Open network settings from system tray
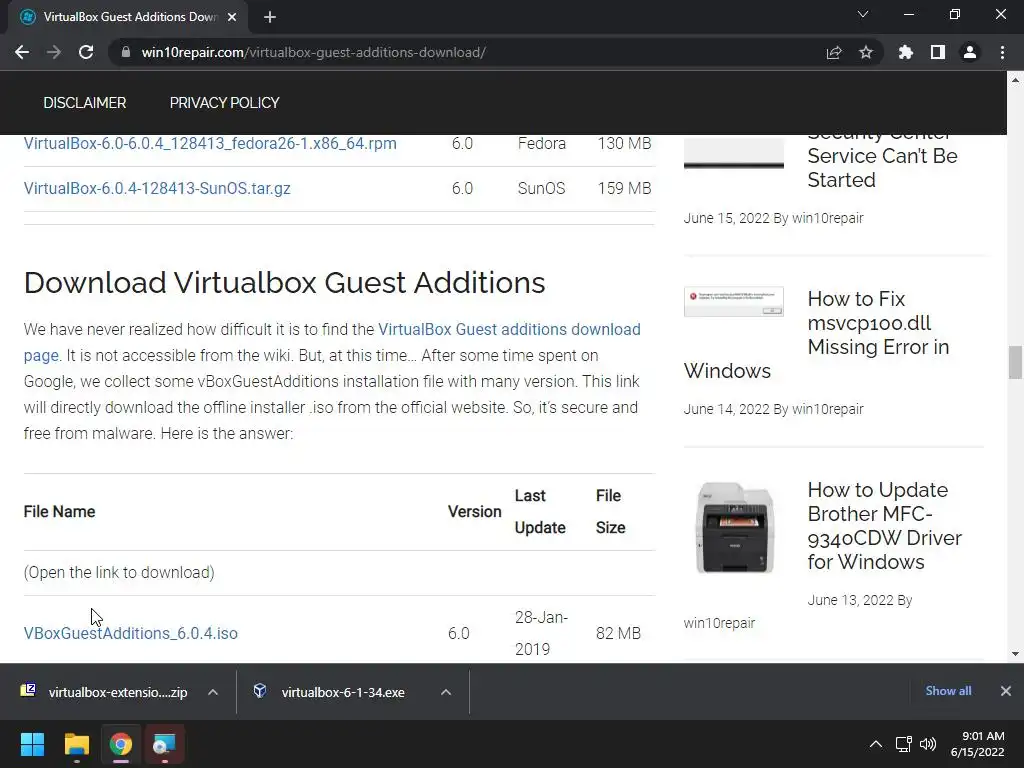 pyautogui.click(x=904, y=744)
